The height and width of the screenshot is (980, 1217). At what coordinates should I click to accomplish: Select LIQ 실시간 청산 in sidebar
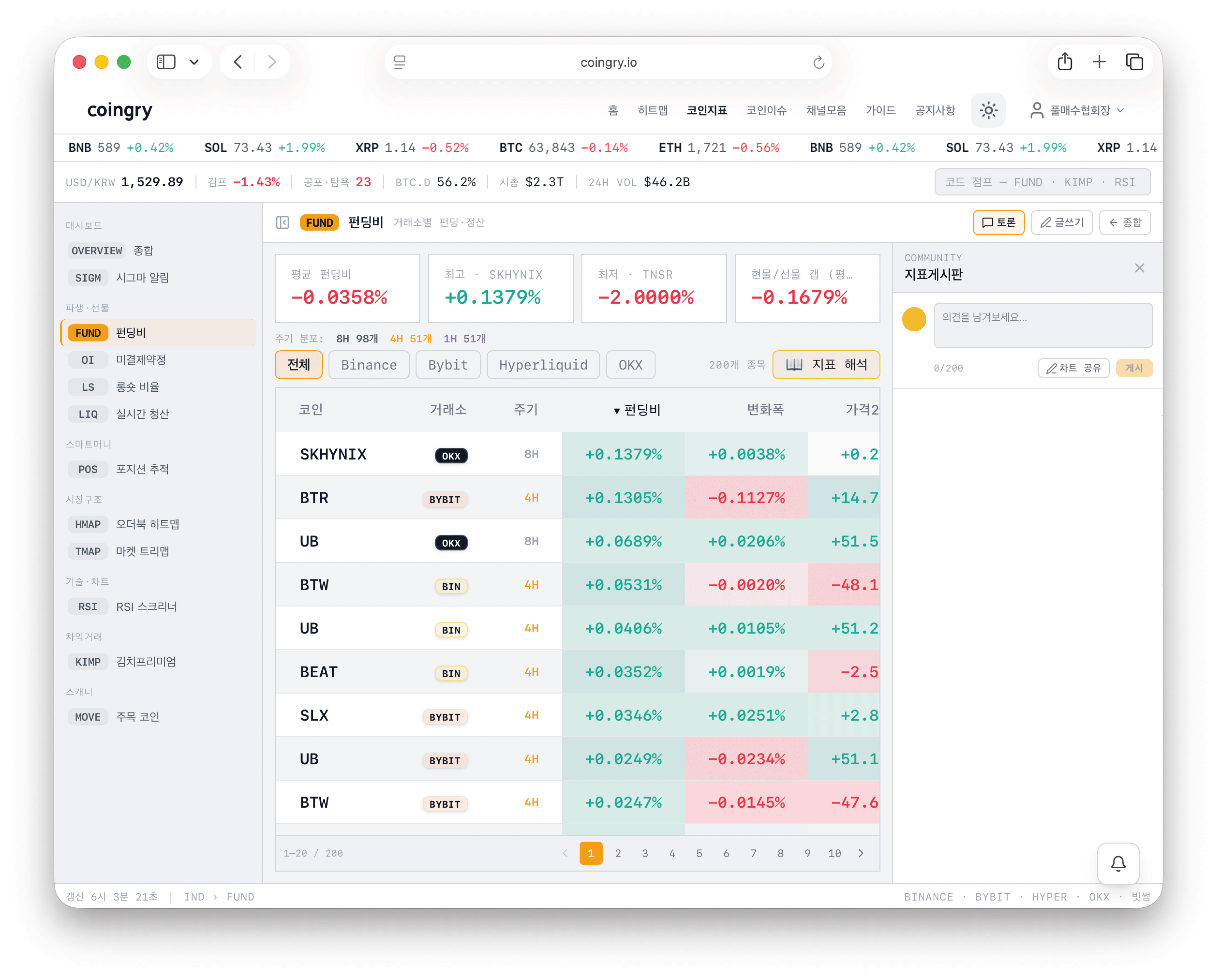(158, 414)
